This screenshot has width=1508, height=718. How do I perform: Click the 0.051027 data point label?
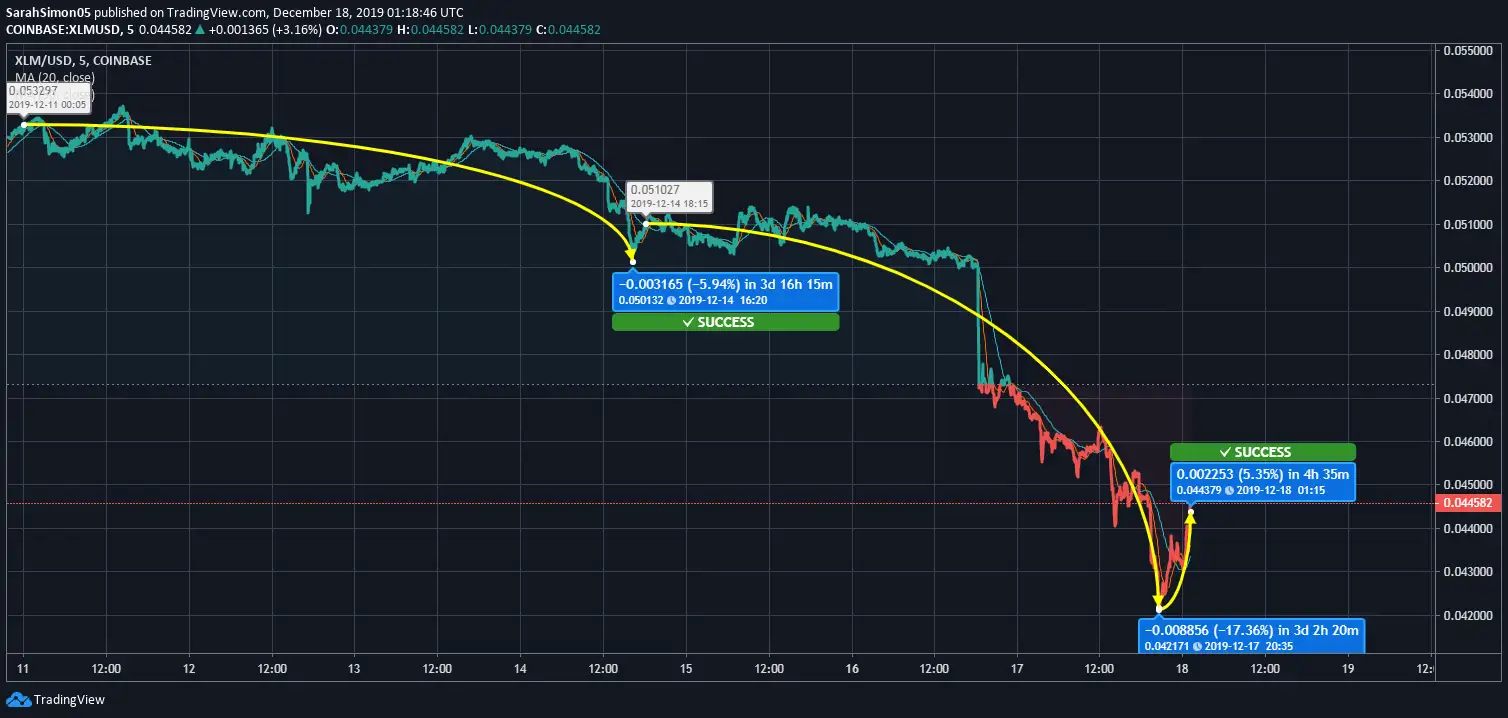point(669,196)
